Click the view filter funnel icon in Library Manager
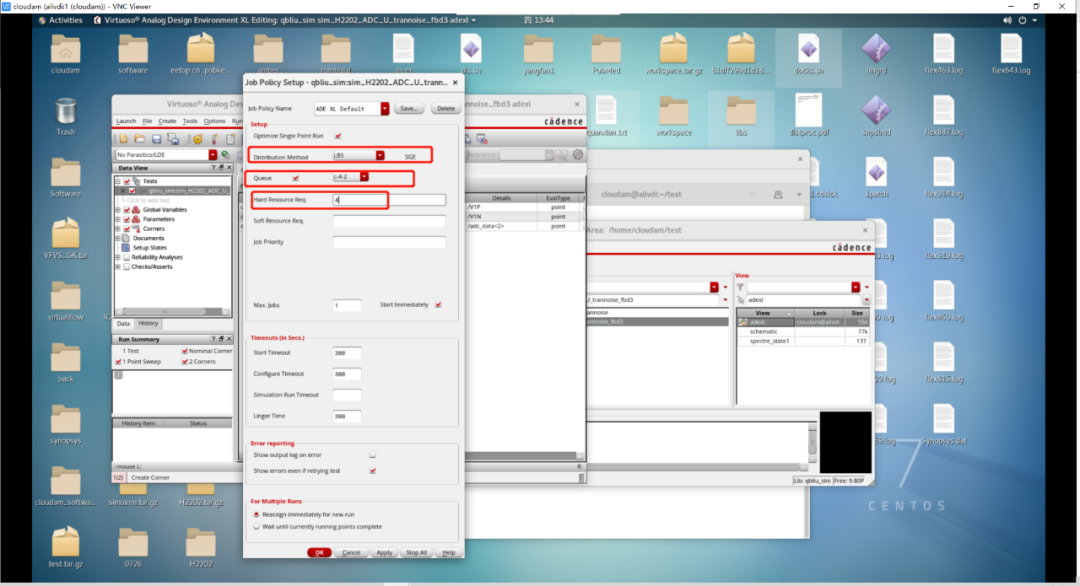This screenshot has width=1080, height=586. [740, 287]
